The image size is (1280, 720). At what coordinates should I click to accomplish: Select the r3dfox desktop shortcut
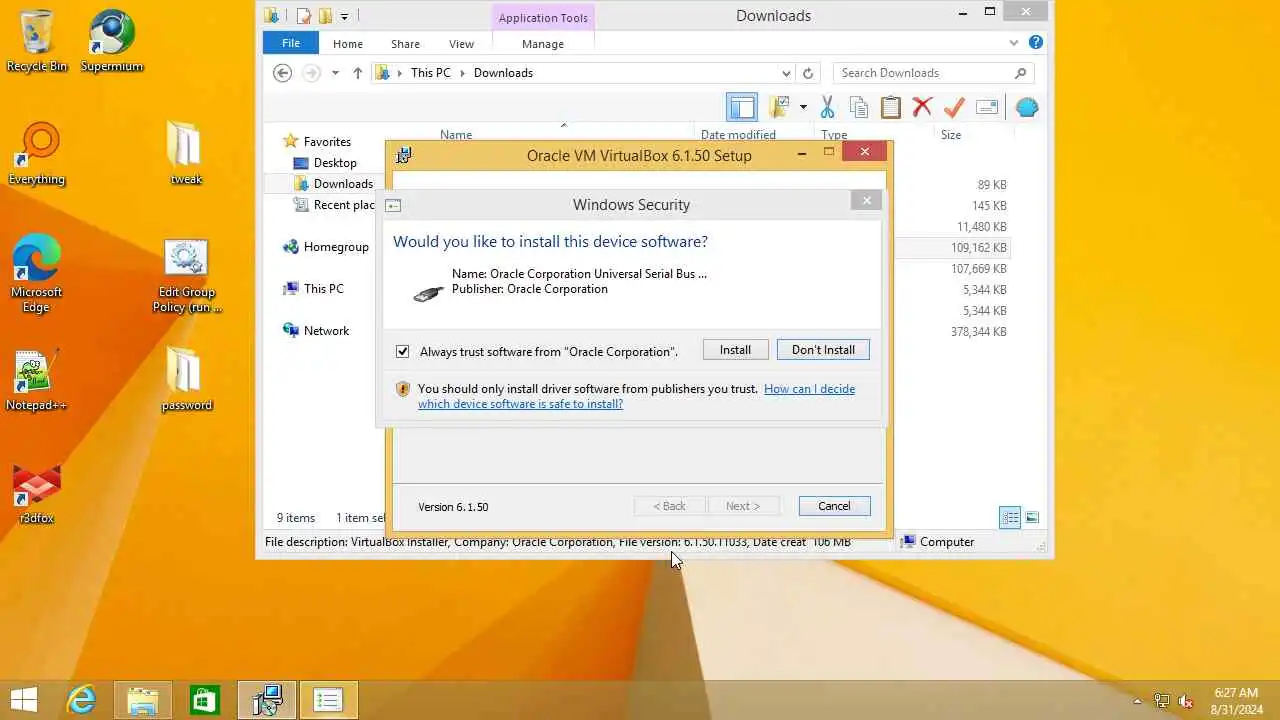pos(37,494)
